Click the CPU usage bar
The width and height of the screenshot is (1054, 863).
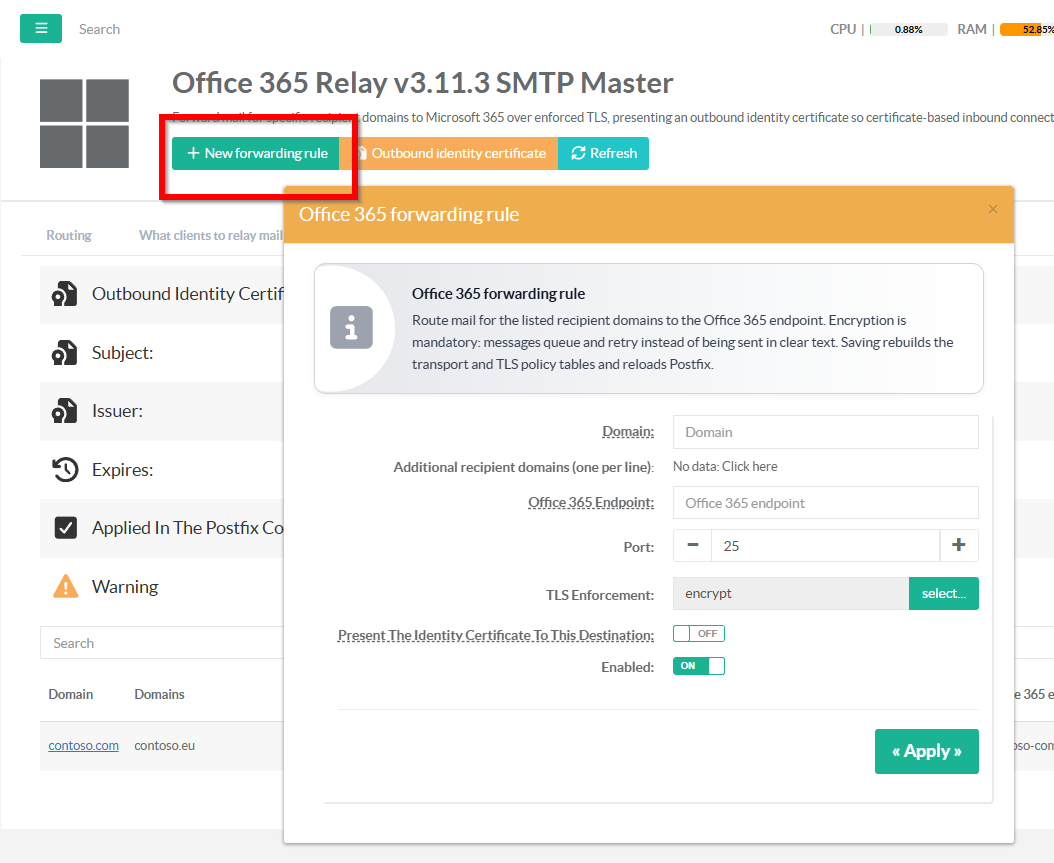tap(909, 30)
